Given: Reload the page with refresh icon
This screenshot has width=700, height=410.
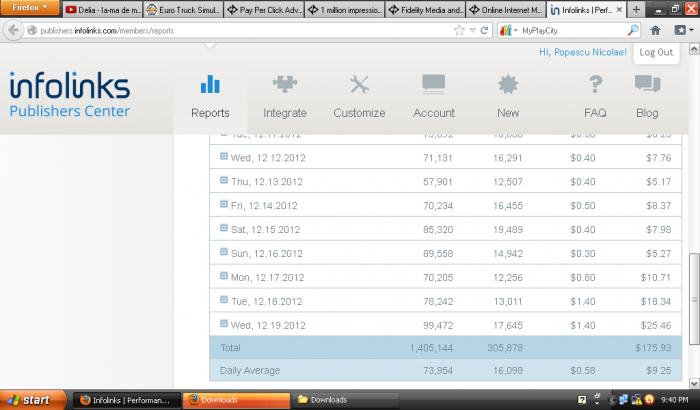Looking at the screenshot, I should 484,30.
